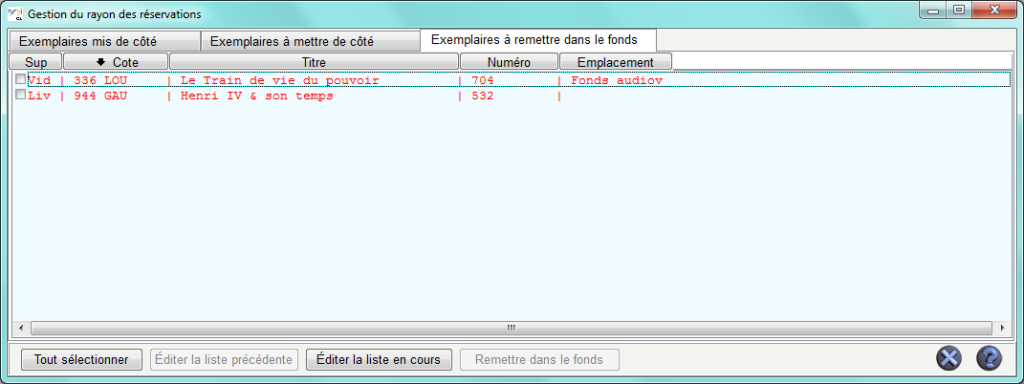Open help via the question mark icon

point(989,358)
